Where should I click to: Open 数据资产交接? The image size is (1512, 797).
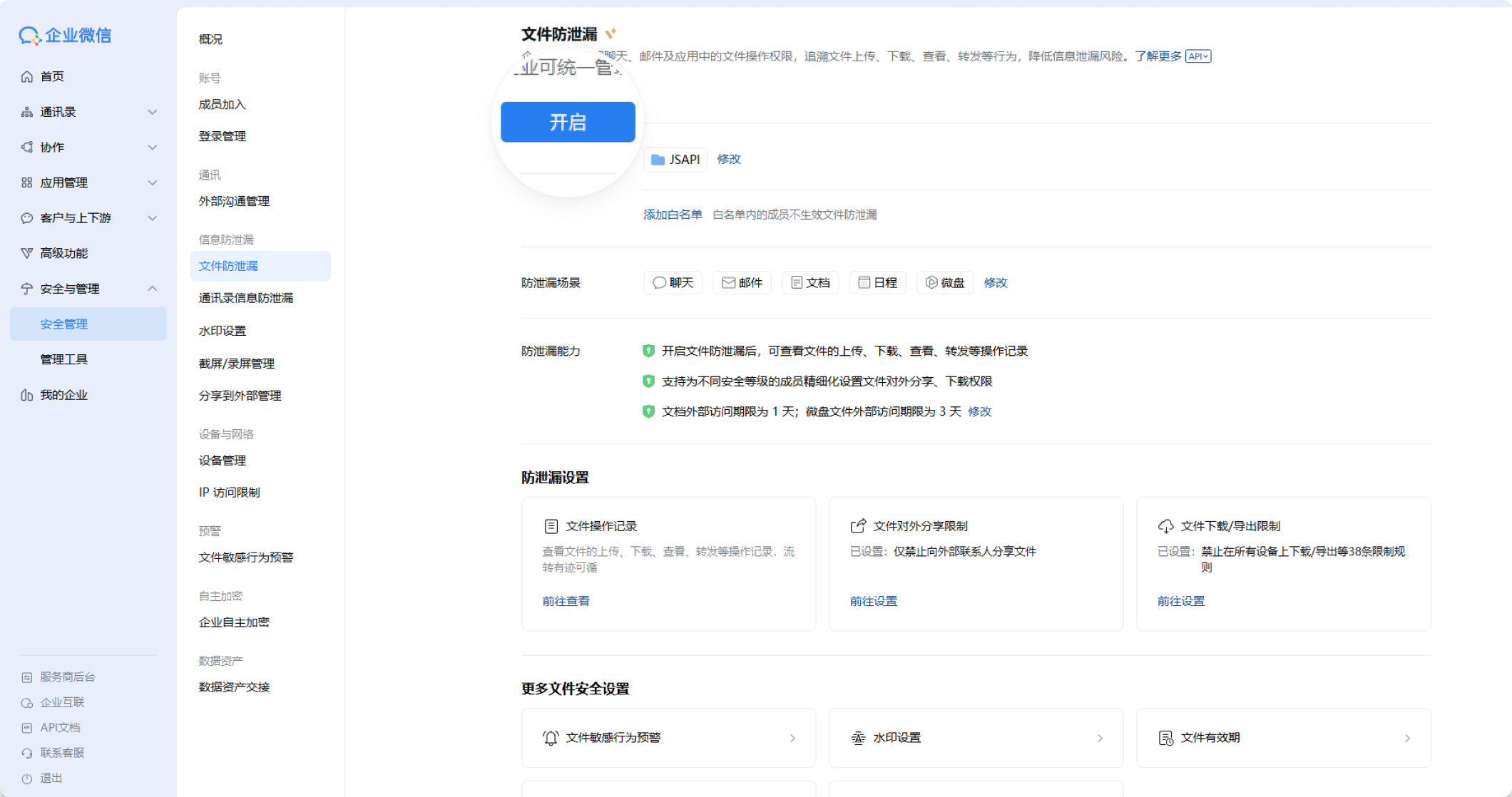(234, 687)
